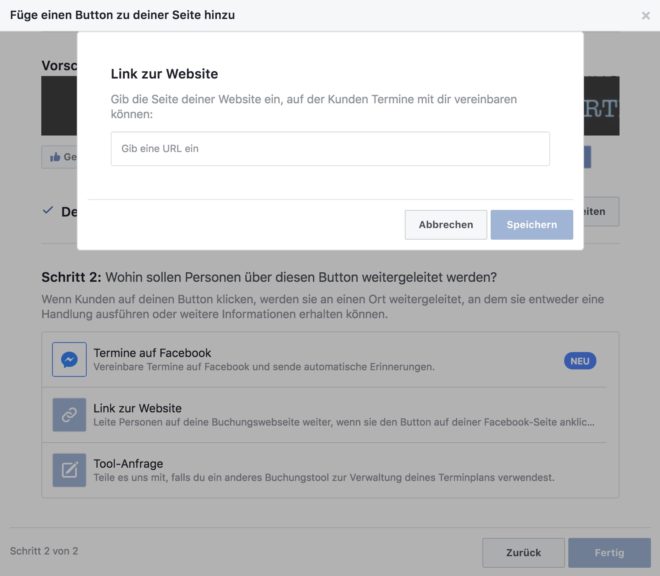Click the Leite Personen auf deine Buchungswebseite text
This screenshot has height=576, width=660.
(x=344, y=422)
